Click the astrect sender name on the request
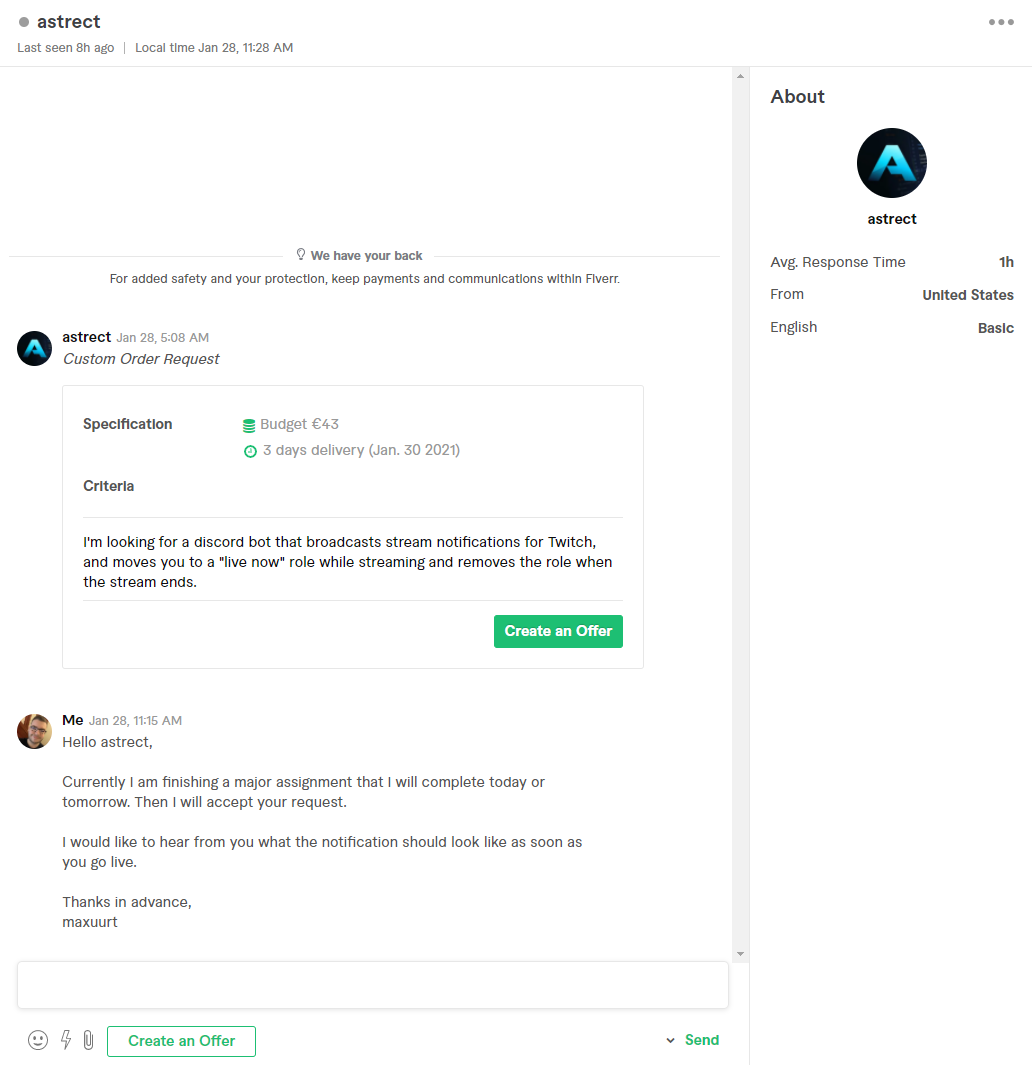 (x=86, y=337)
